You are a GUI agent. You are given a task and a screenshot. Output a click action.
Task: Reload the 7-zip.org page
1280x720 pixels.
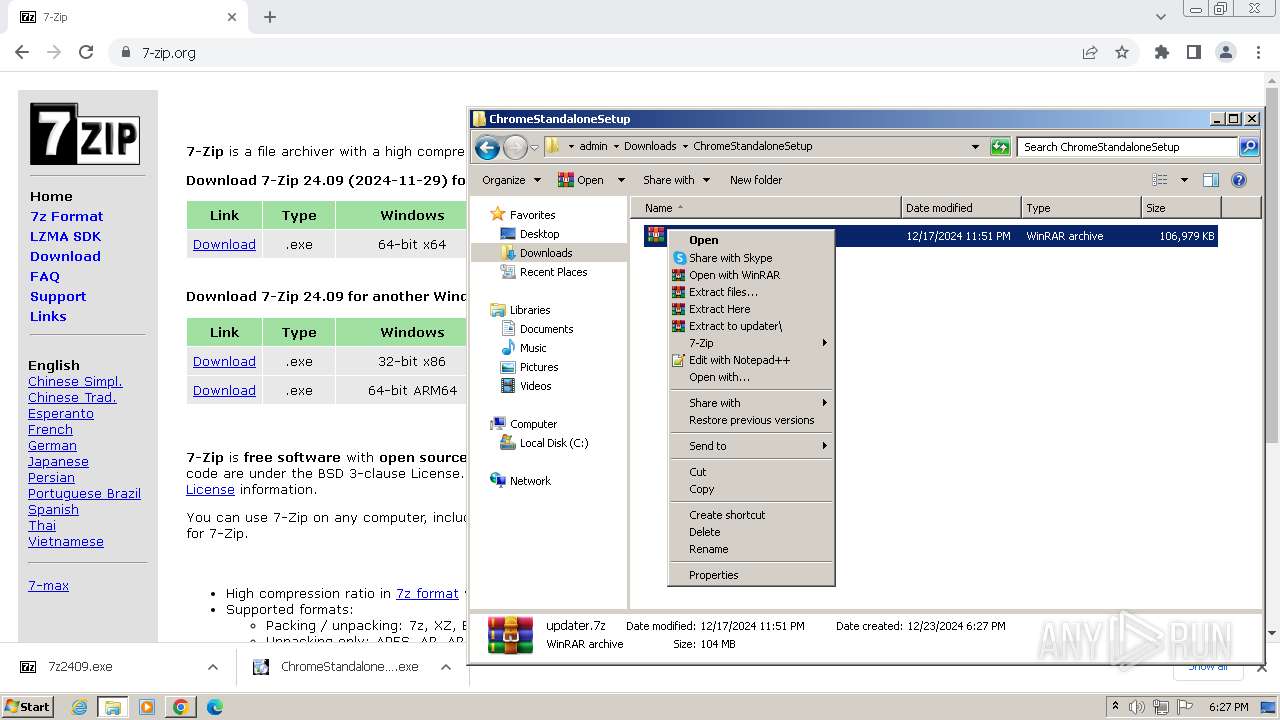(x=86, y=53)
